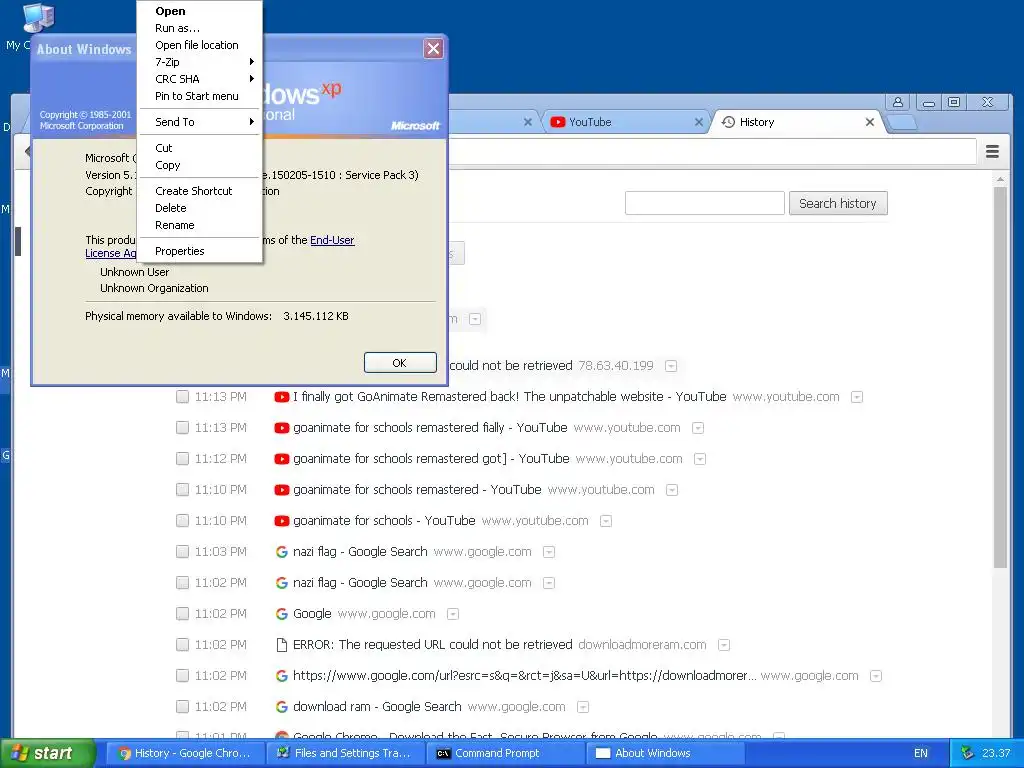The image size is (1024, 768).
Task: Open the End-User license link
Action: click(x=332, y=240)
